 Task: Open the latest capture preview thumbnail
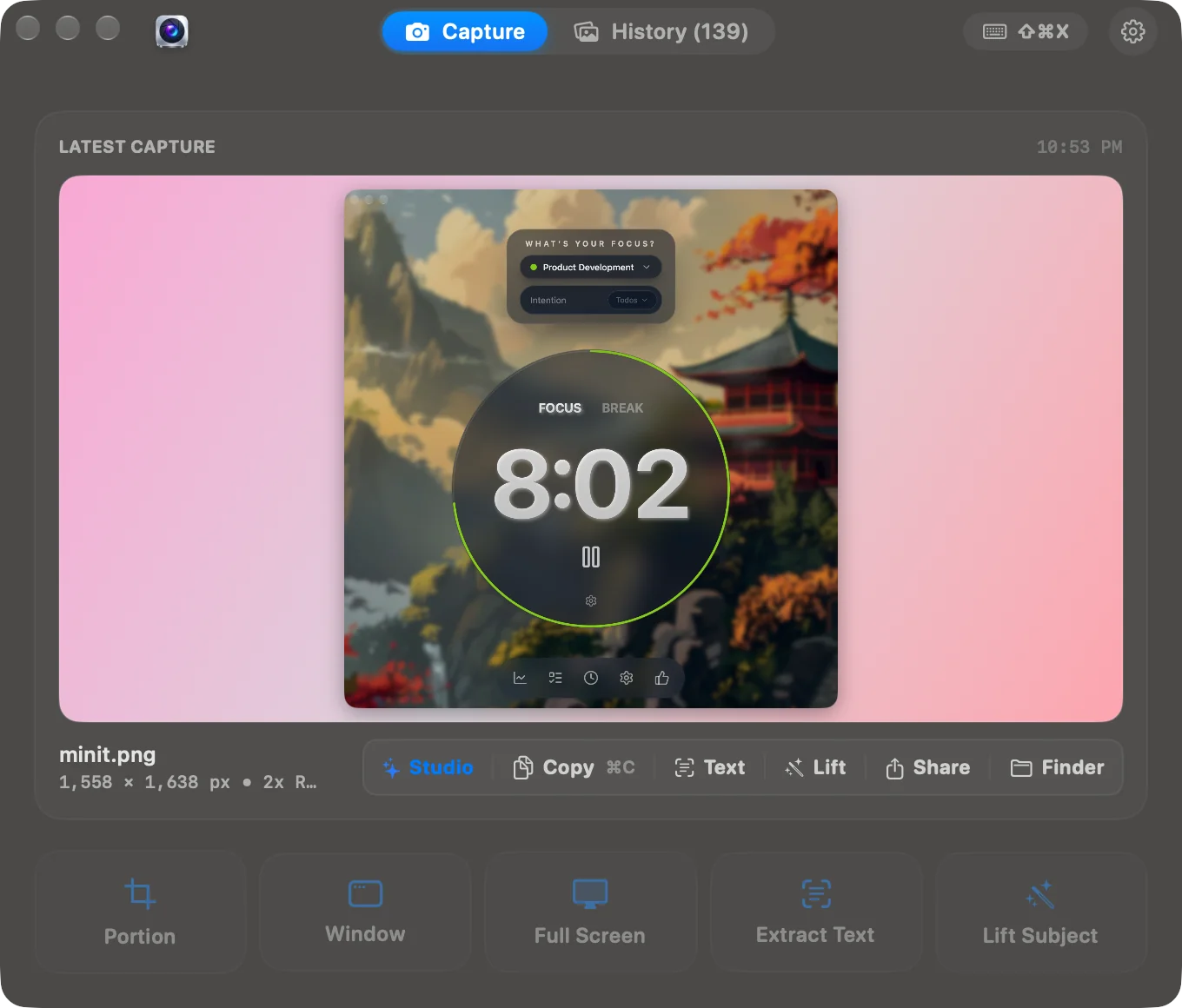coord(591,448)
